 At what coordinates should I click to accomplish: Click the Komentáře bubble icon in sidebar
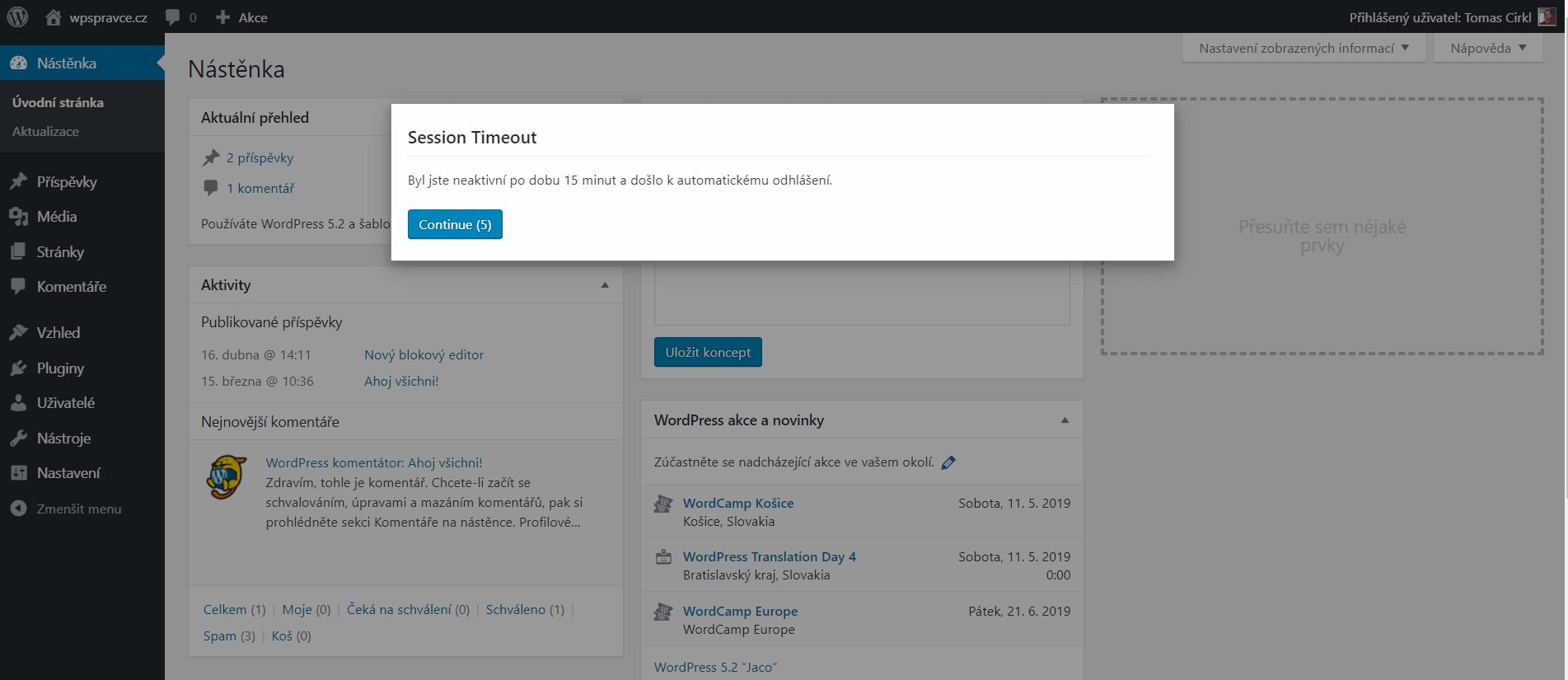[x=18, y=286]
